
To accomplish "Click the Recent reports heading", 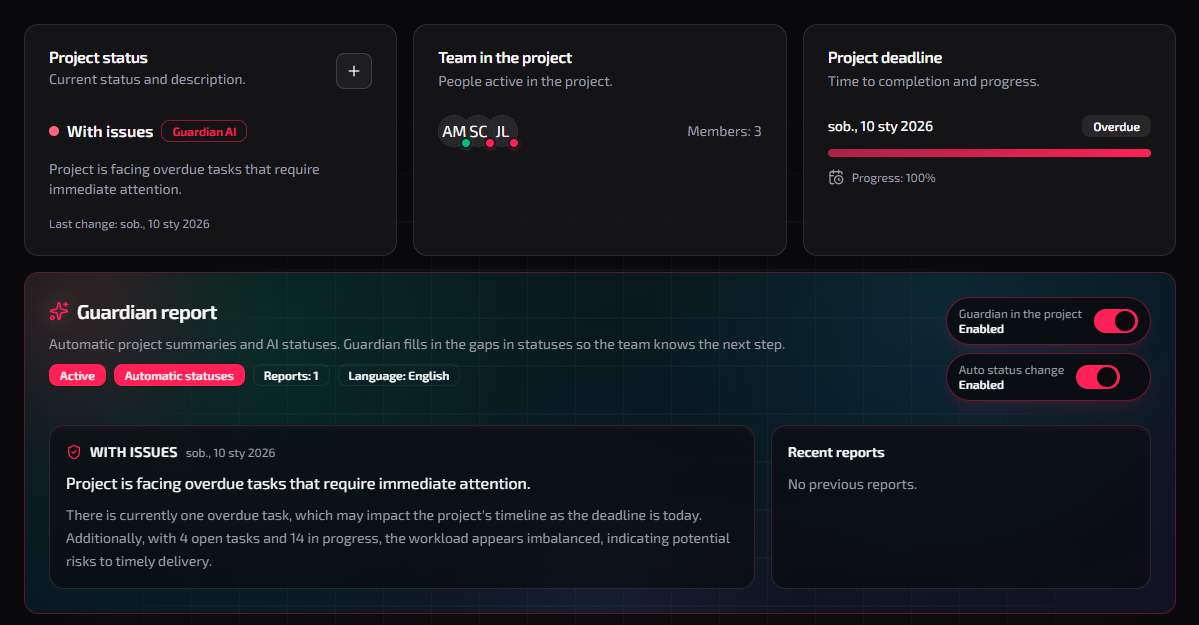I will [x=836, y=452].
